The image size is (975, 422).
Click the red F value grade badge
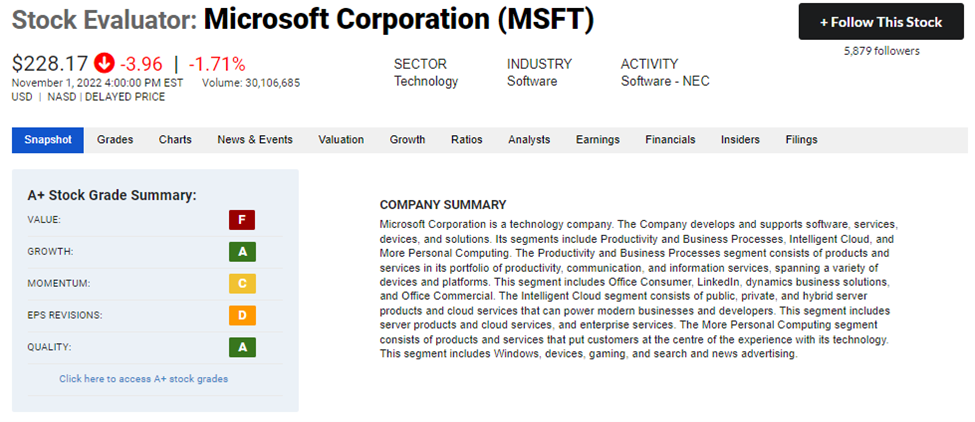pos(242,220)
